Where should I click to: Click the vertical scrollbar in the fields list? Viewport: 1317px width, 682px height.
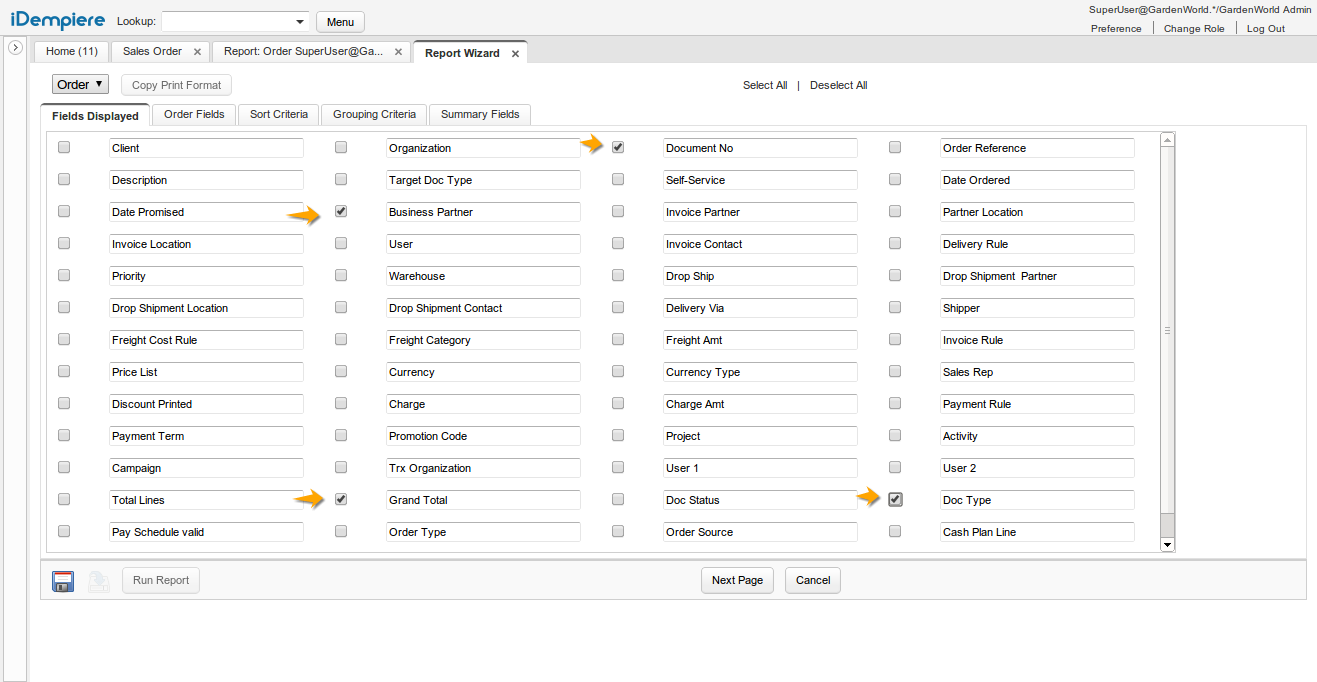pos(1167,330)
